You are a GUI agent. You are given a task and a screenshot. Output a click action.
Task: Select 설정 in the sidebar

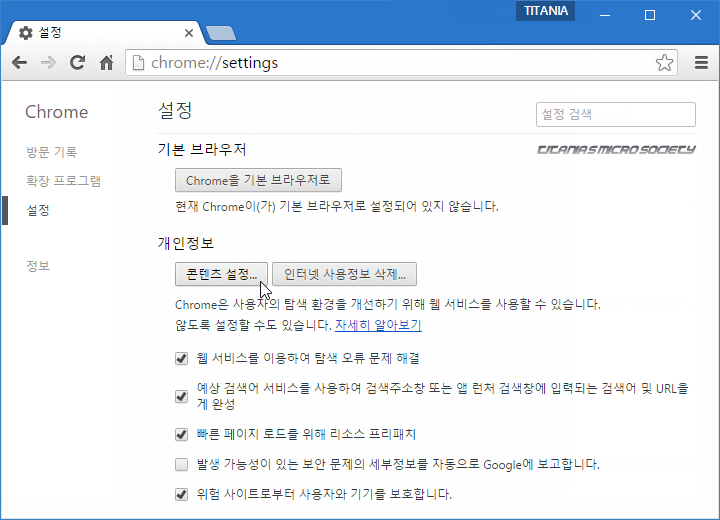tap(38, 210)
